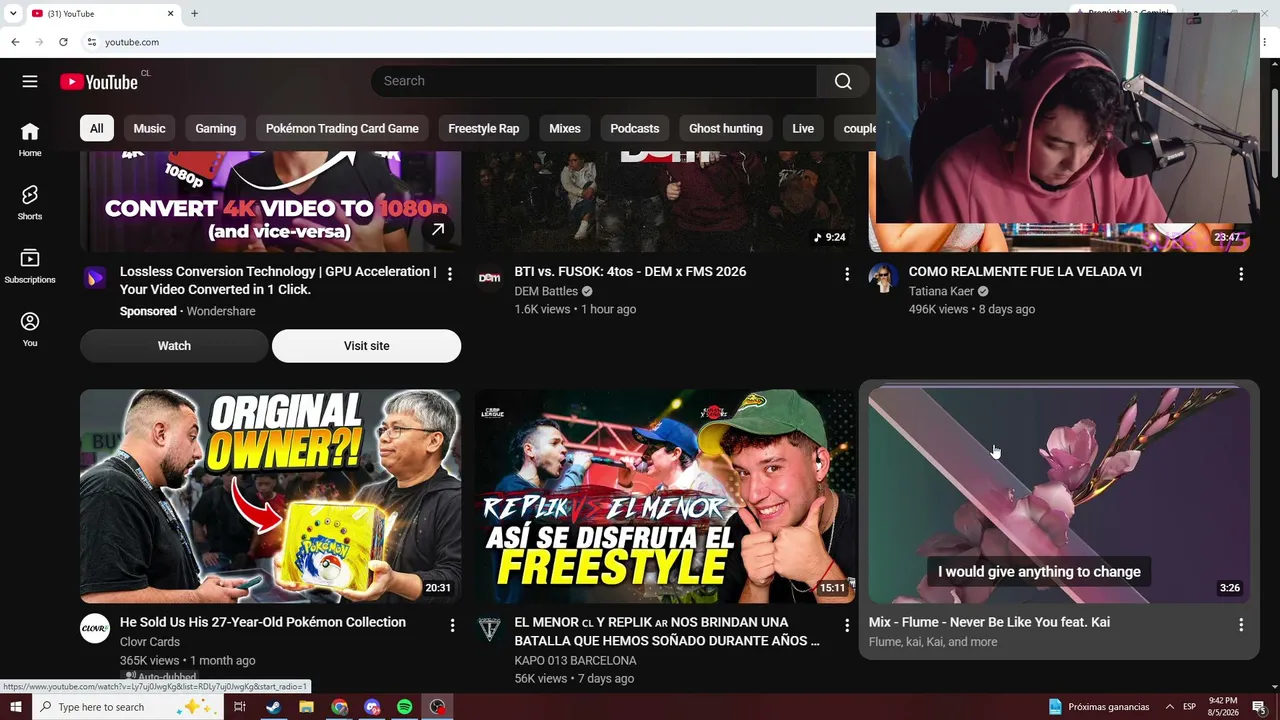The width and height of the screenshot is (1280, 720).
Task: Click the Tatiana Kaer channel avatar
Action: click(883, 278)
